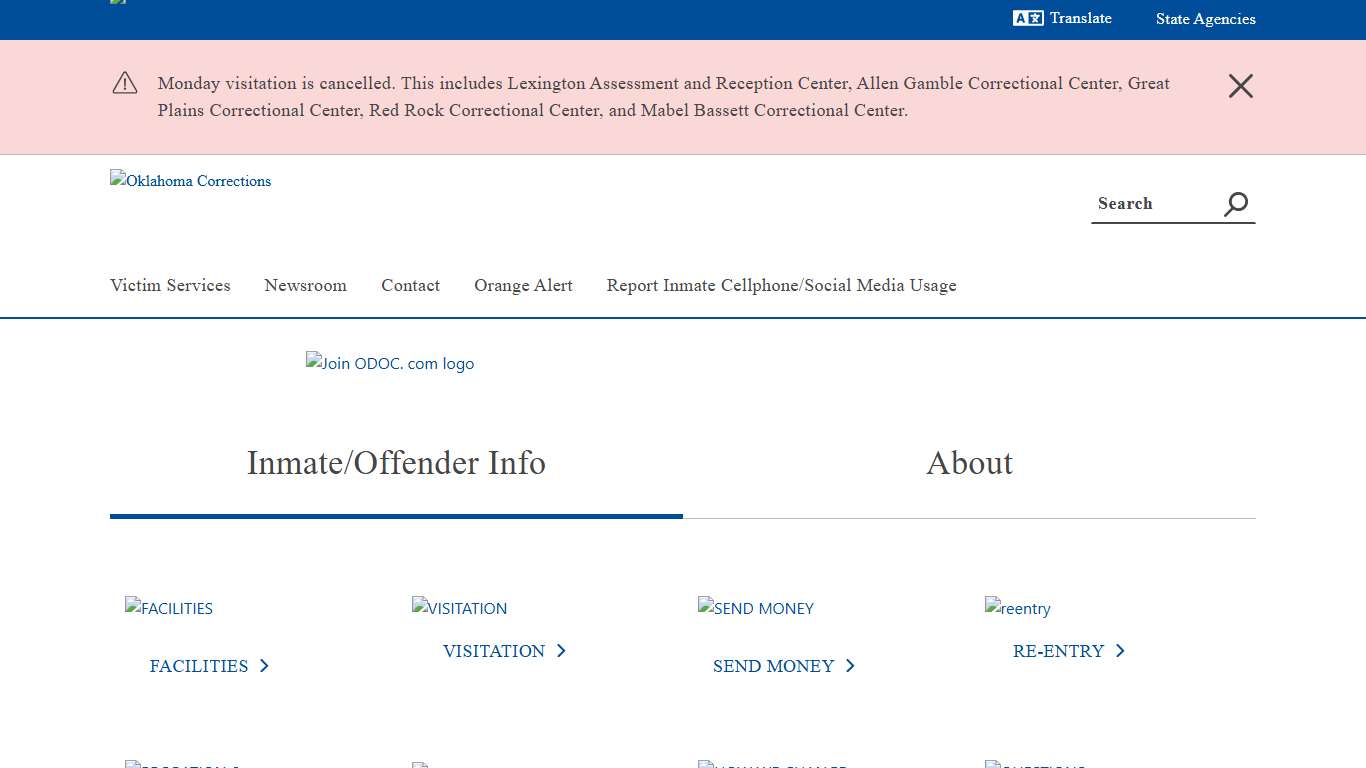The height and width of the screenshot is (768, 1366).
Task: Click the Join ODOC.com logo
Action: (x=390, y=363)
